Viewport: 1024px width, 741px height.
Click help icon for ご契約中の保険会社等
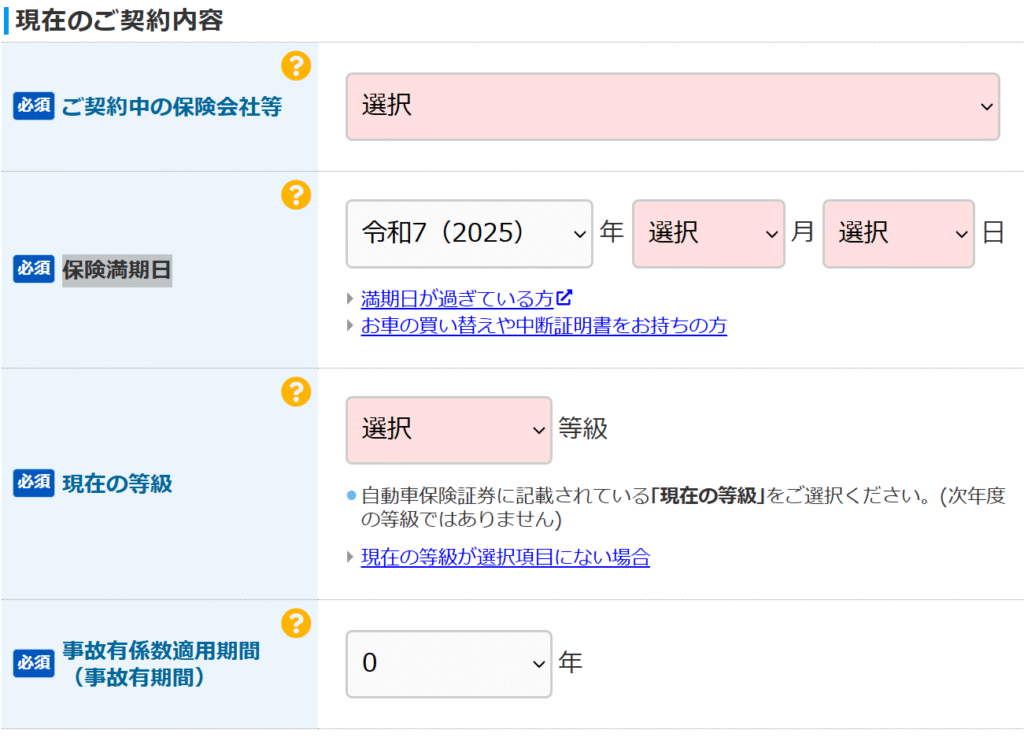295,66
